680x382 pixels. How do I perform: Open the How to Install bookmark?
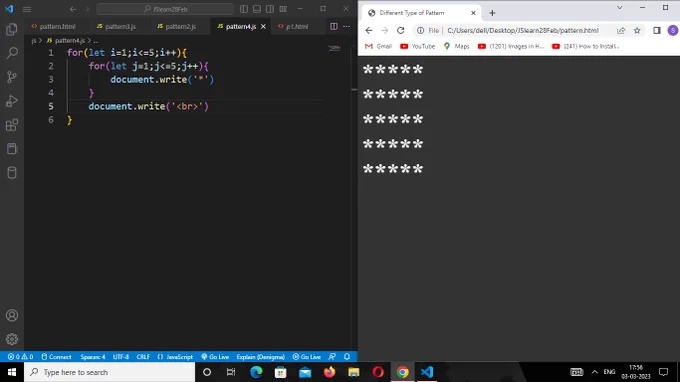[585, 46]
